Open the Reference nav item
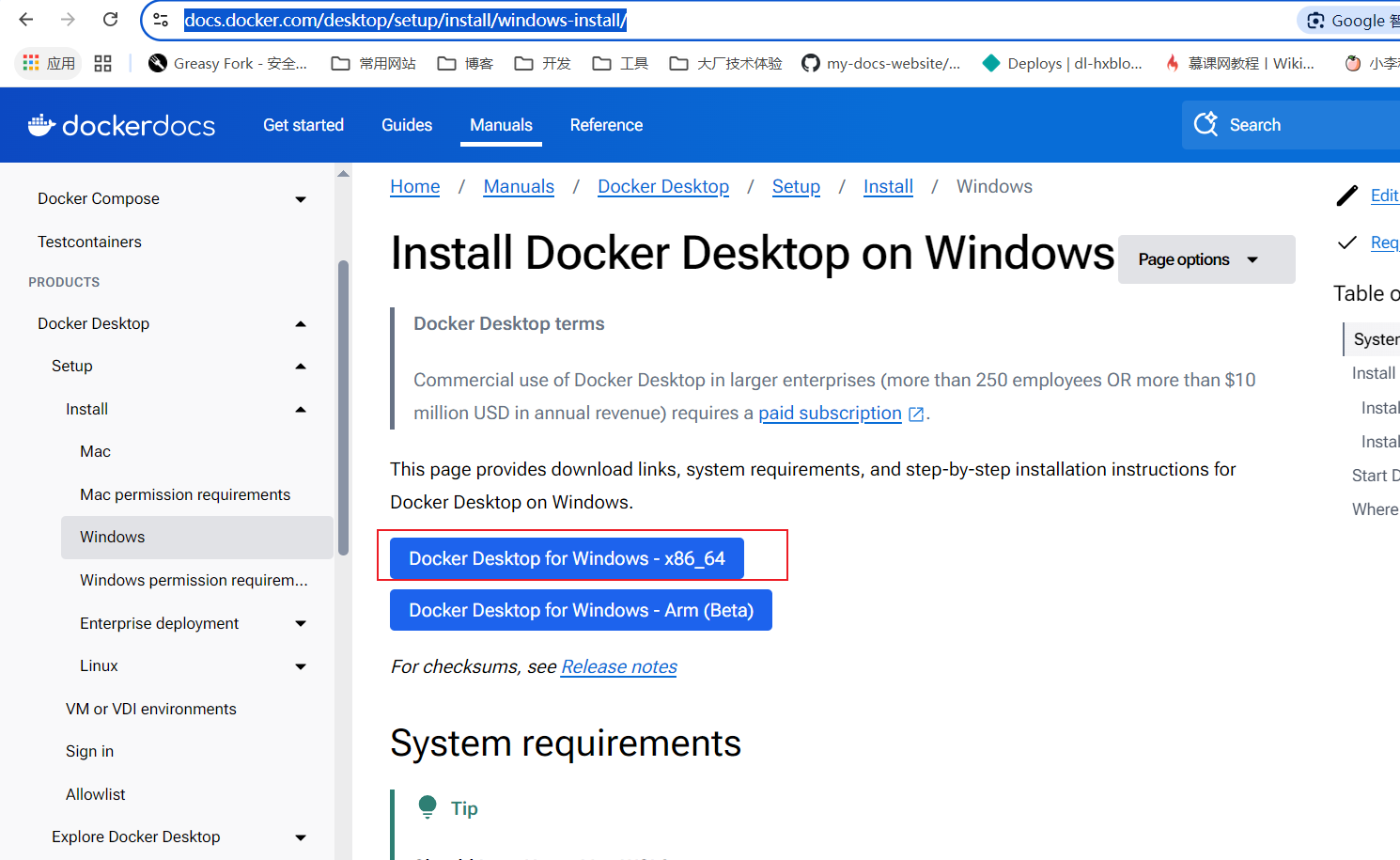 [606, 125]
